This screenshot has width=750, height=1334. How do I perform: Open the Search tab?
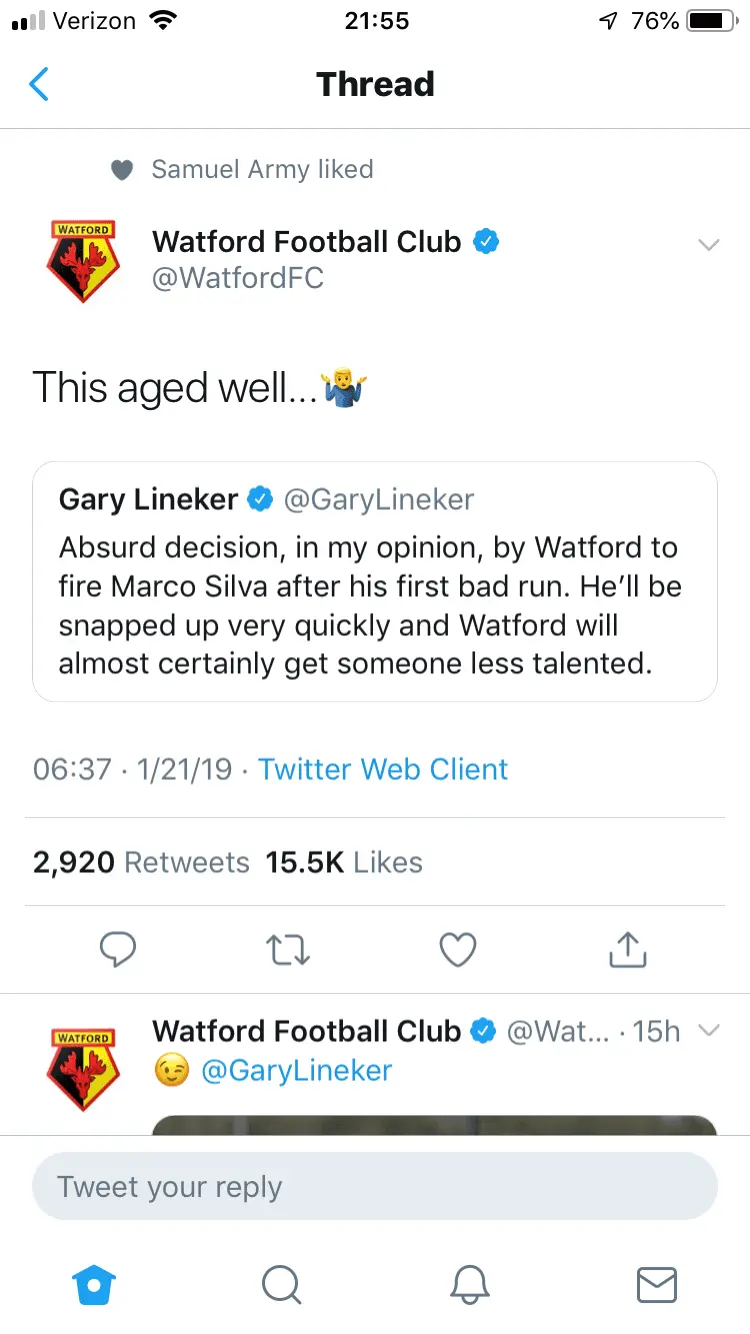[281, 1285]
